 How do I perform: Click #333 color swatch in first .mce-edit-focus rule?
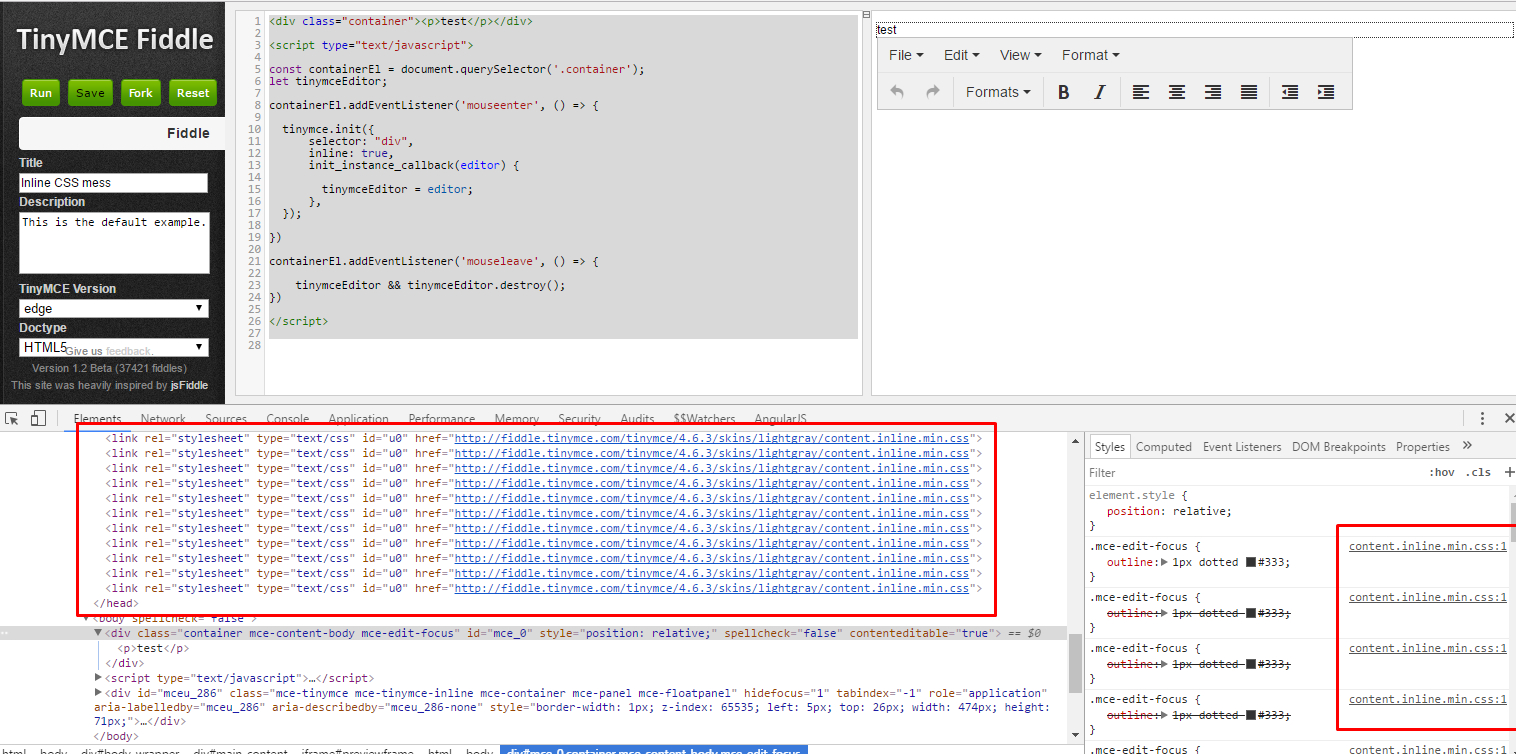[x=1251, y=562]
